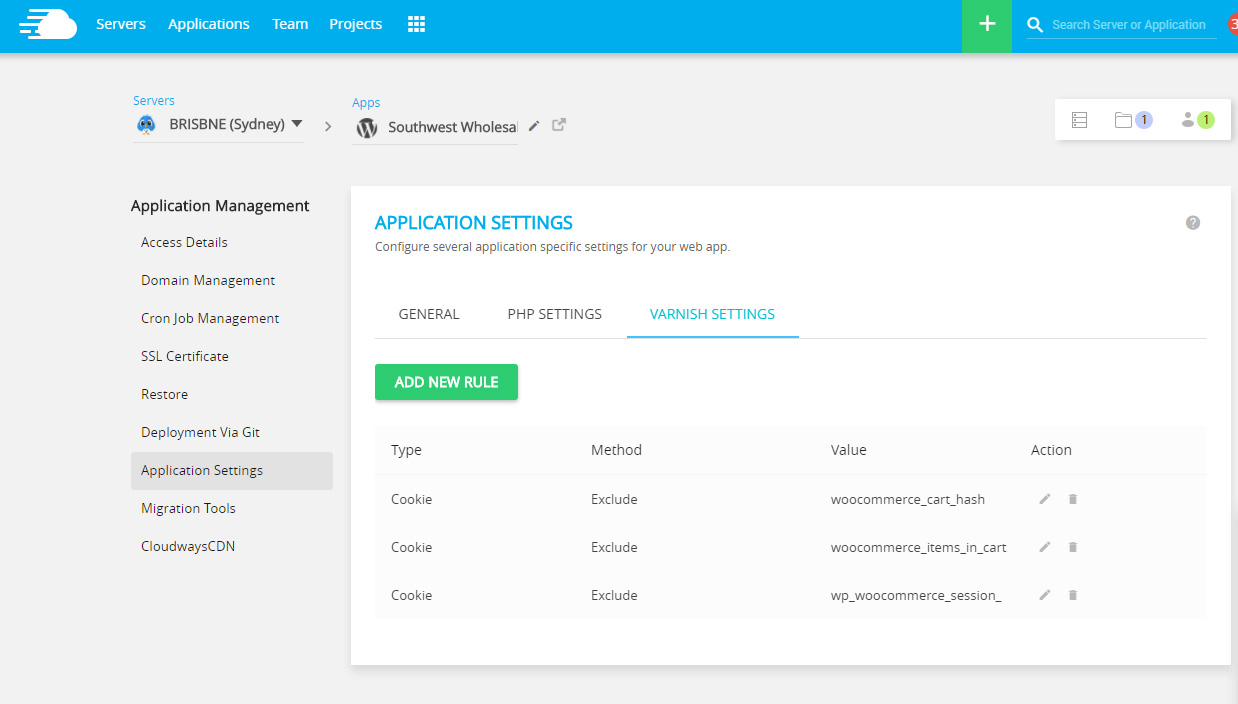Click the search magnifier icon
The image size is (1238, 704).
coord(1035,24)
